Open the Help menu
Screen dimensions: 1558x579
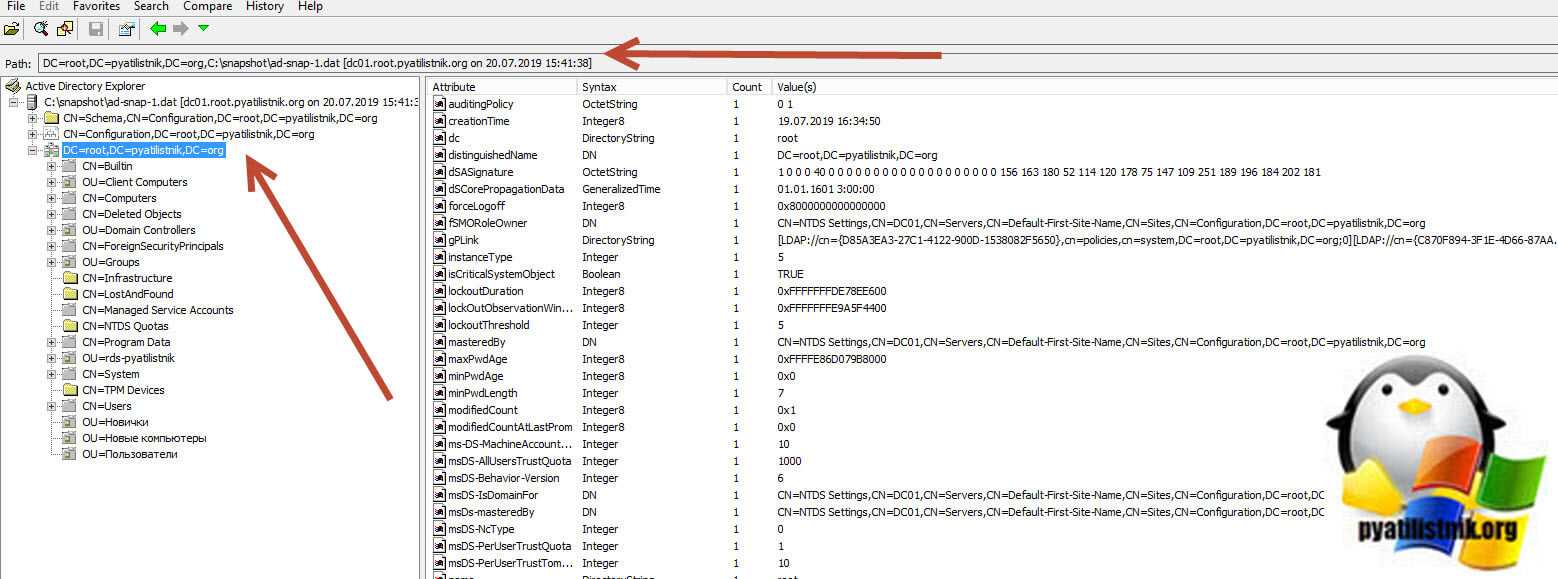point(310,6)
